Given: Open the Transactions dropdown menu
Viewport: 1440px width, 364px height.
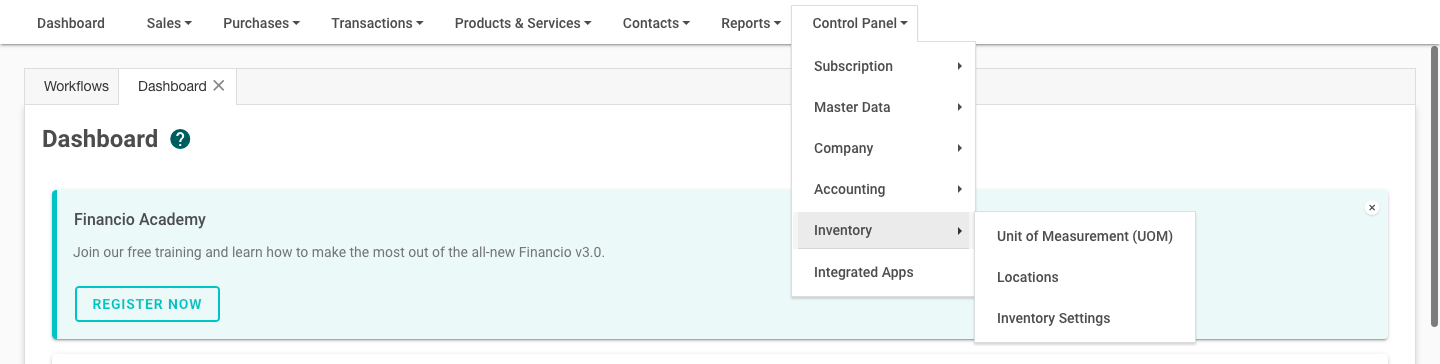Looking at the screenshot, I should pos(377,23).
